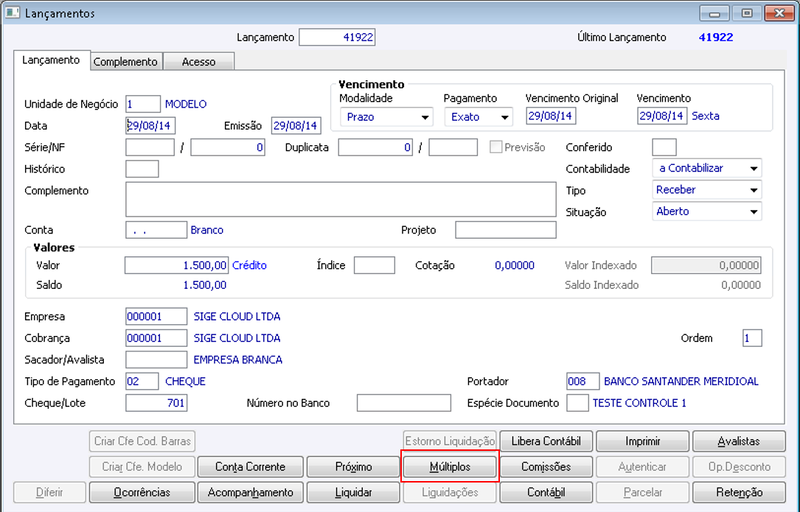Focus the Série field before the slash
Screen dimensions: 800x512
pyautogui.click(x=150, y=147)
